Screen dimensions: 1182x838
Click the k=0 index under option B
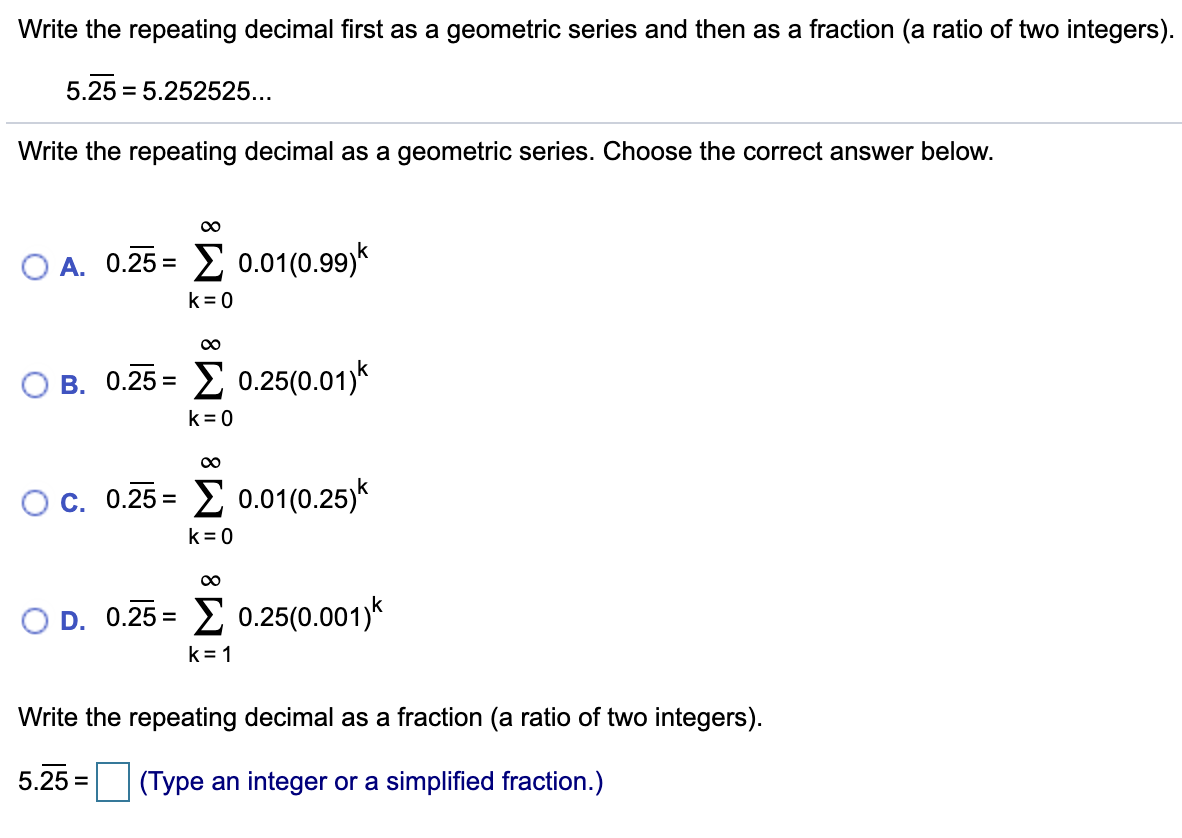pyautogui.click(x=209, y=417)
